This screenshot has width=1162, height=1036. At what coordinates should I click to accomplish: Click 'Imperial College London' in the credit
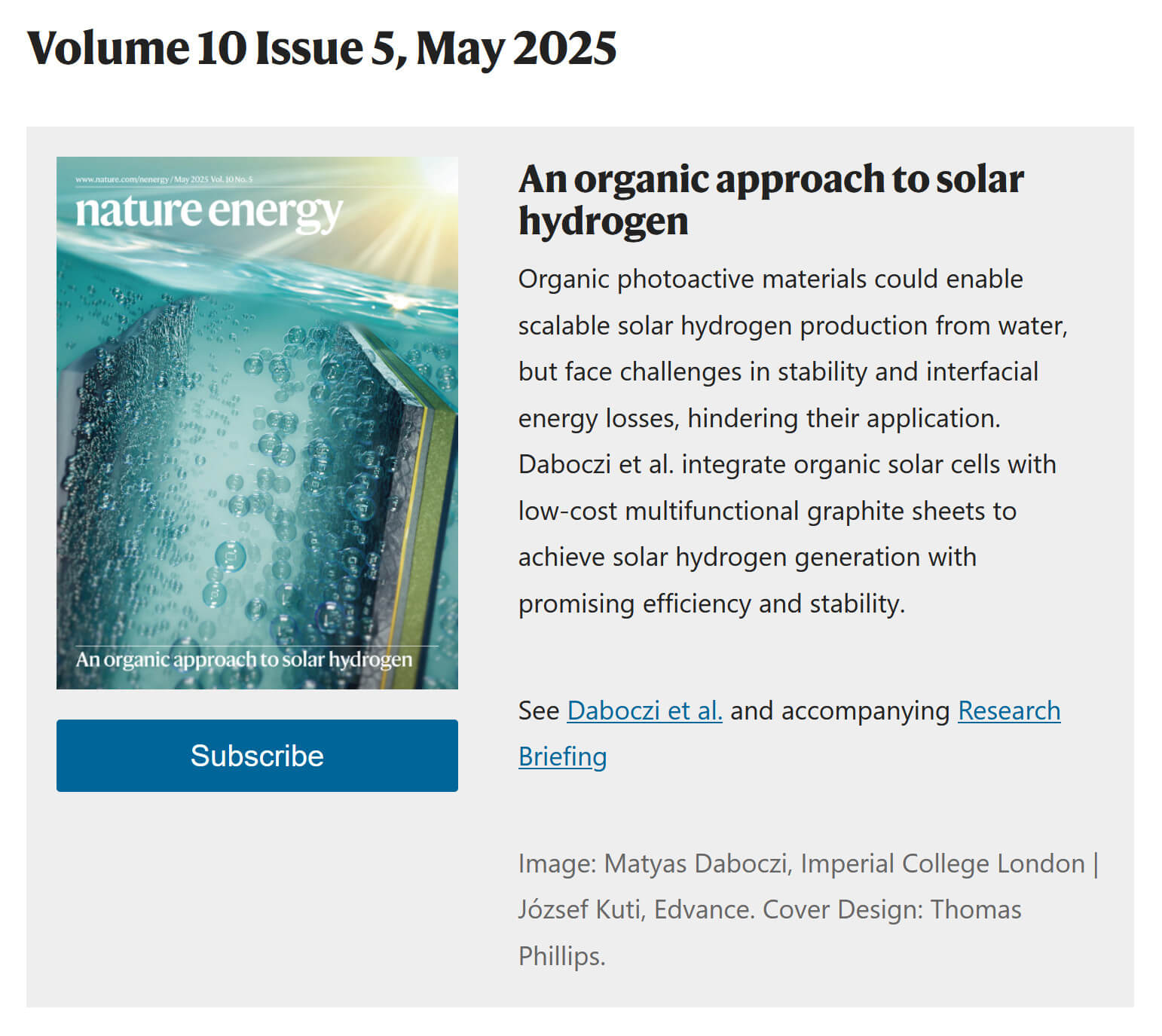(942, 863)
